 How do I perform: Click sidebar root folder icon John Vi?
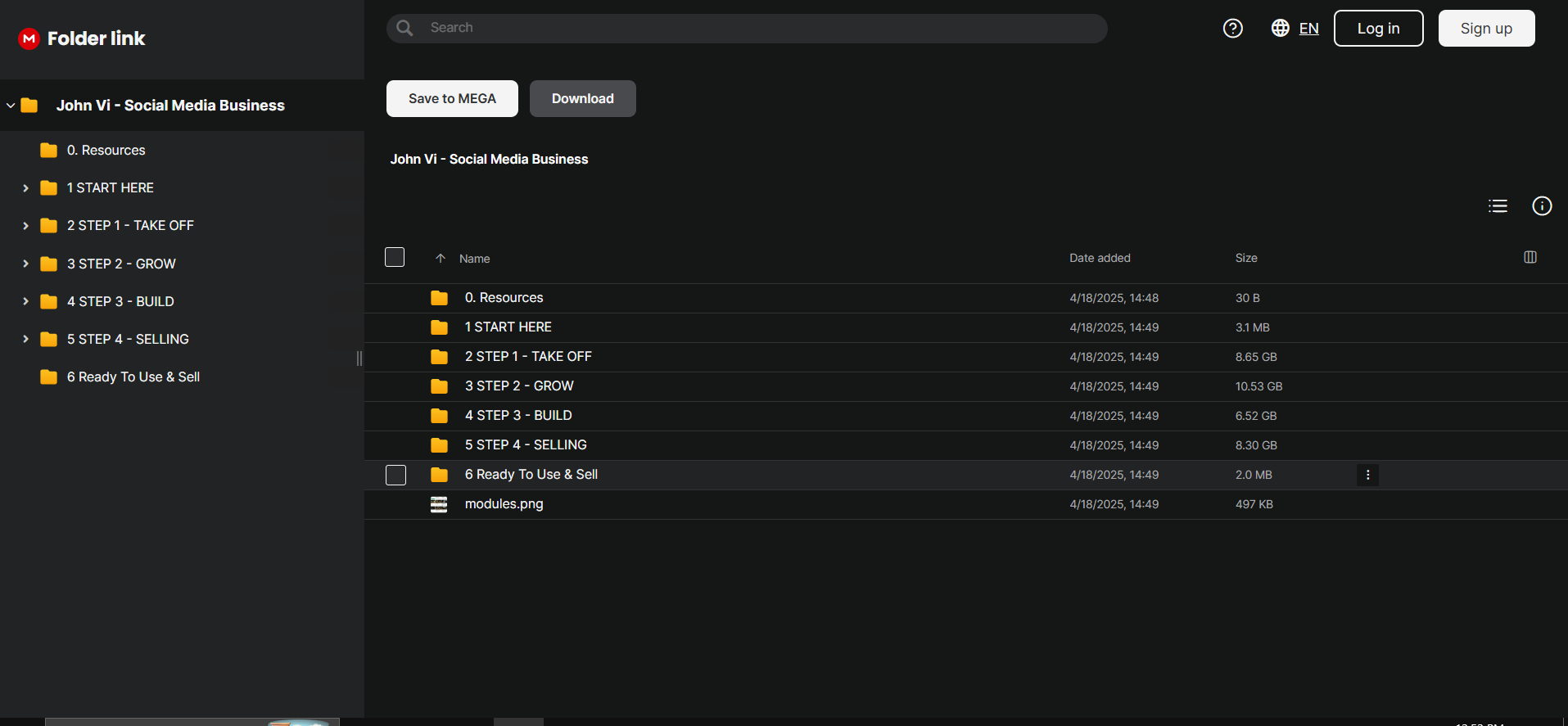point(29,106)
